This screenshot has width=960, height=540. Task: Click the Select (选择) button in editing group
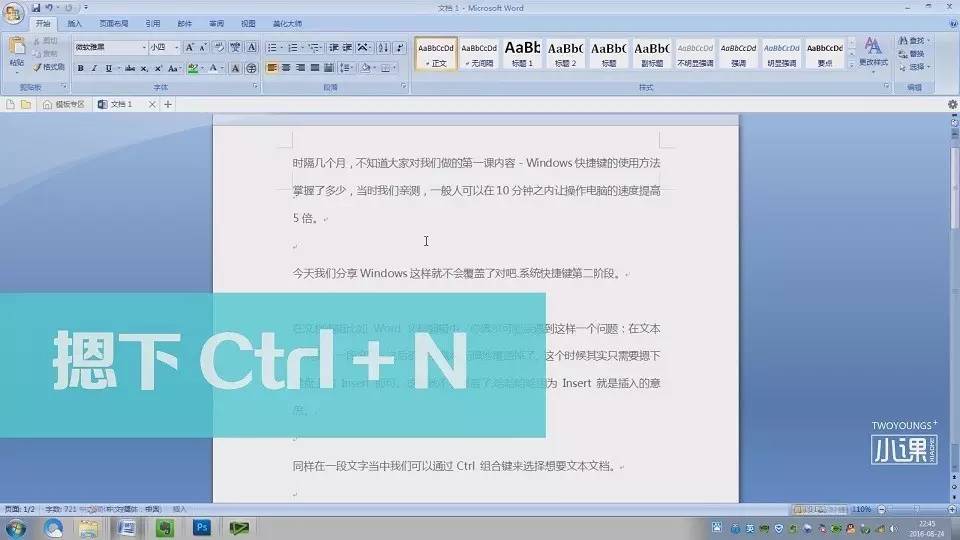914,67
